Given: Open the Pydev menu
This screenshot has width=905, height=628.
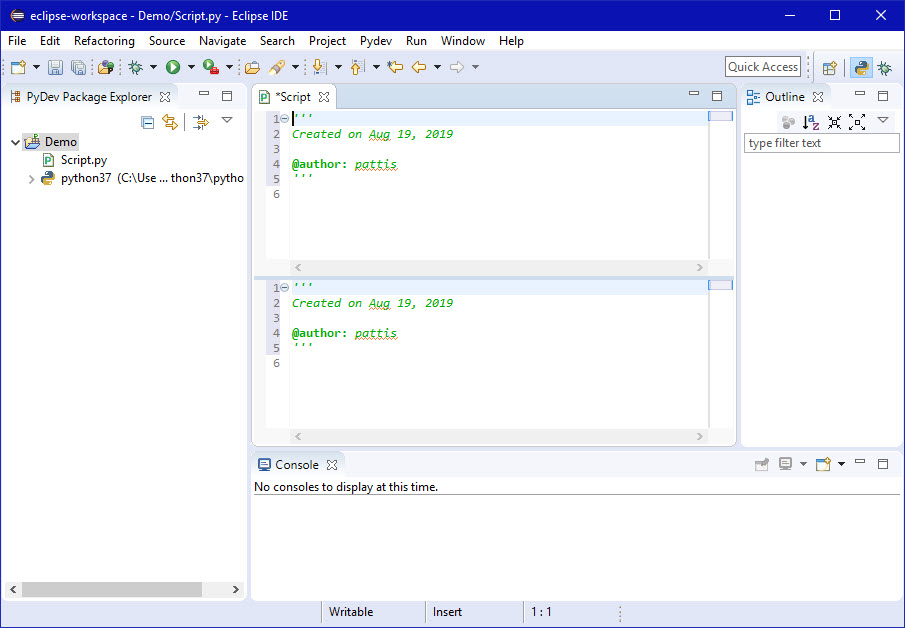Looking at the screenshot, I should point(376,41).
